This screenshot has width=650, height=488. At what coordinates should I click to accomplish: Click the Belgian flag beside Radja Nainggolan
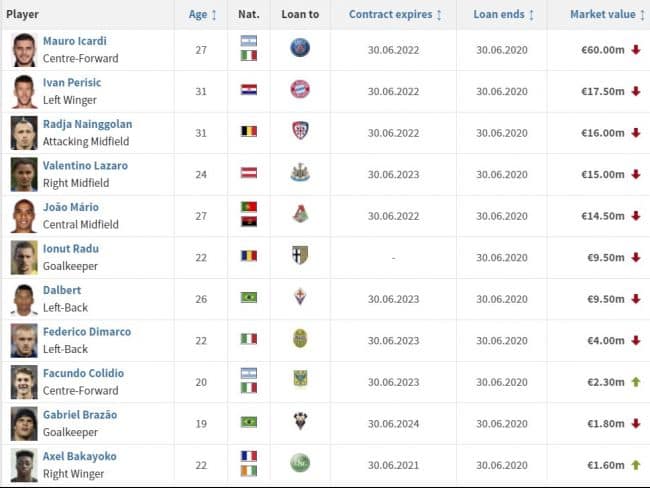(249, 131)
